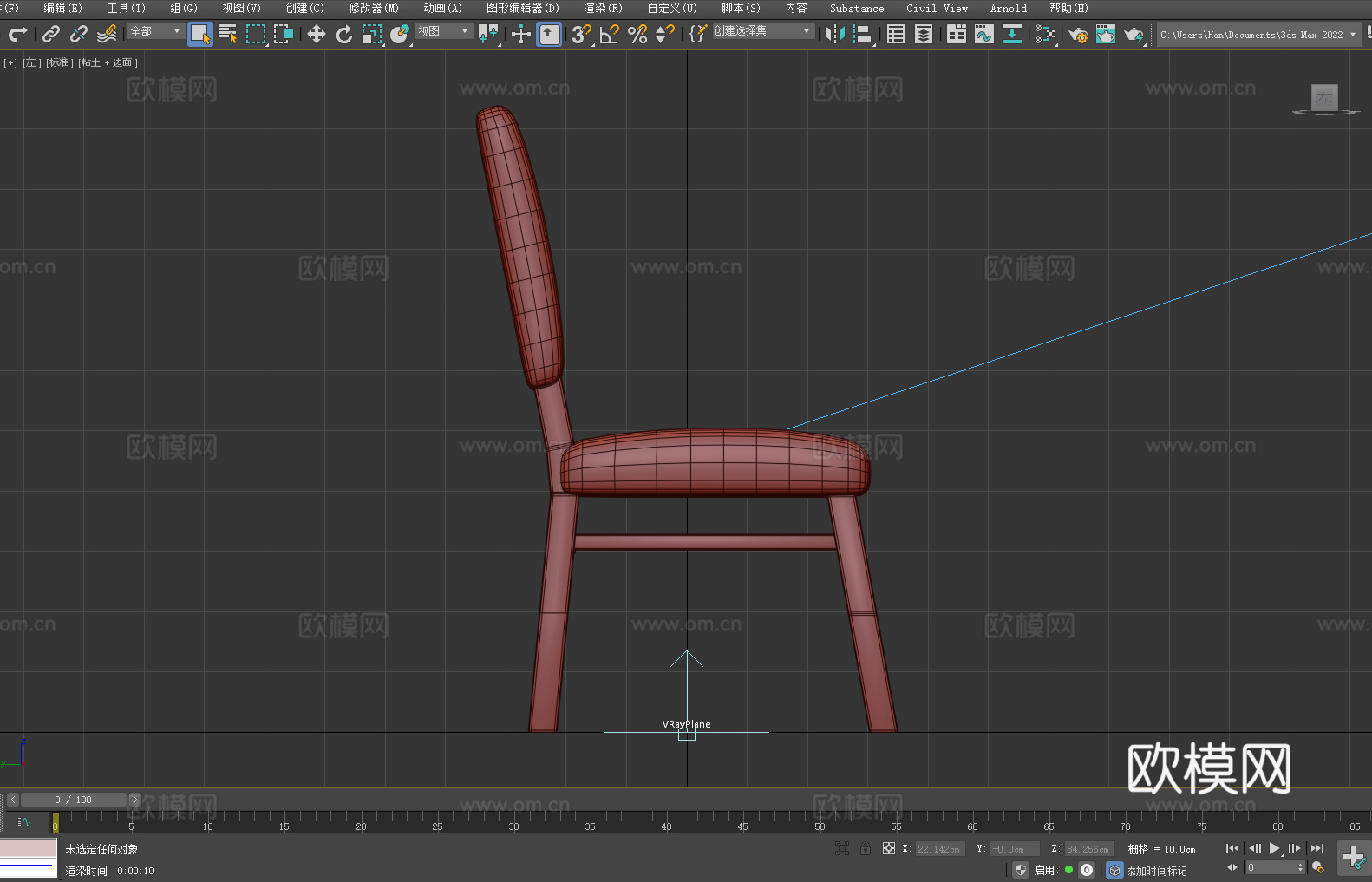
Task: Open the 全部 selection filter dropdown
Action: coord(155,31)
